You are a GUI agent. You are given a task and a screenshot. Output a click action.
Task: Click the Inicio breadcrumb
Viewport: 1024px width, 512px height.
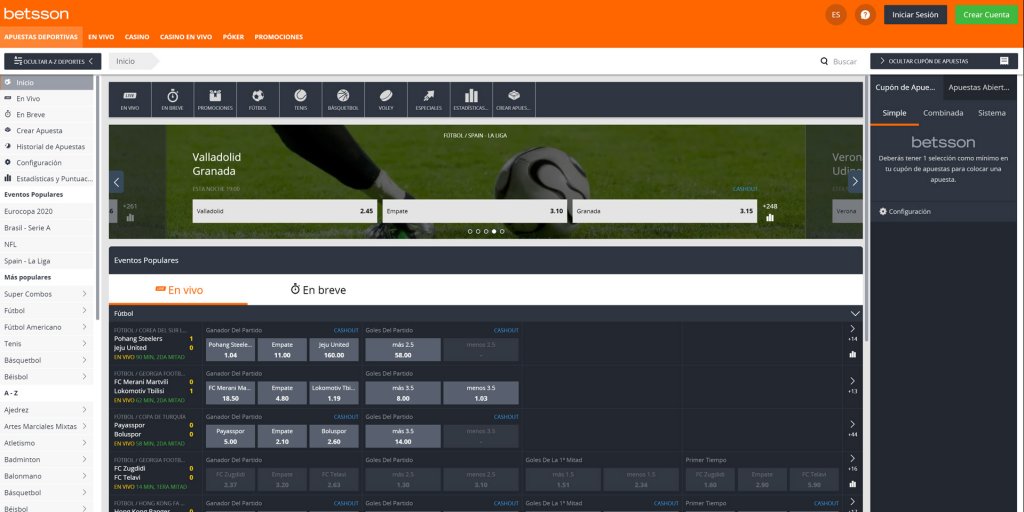pyautogui.click(x=125, y=61)
